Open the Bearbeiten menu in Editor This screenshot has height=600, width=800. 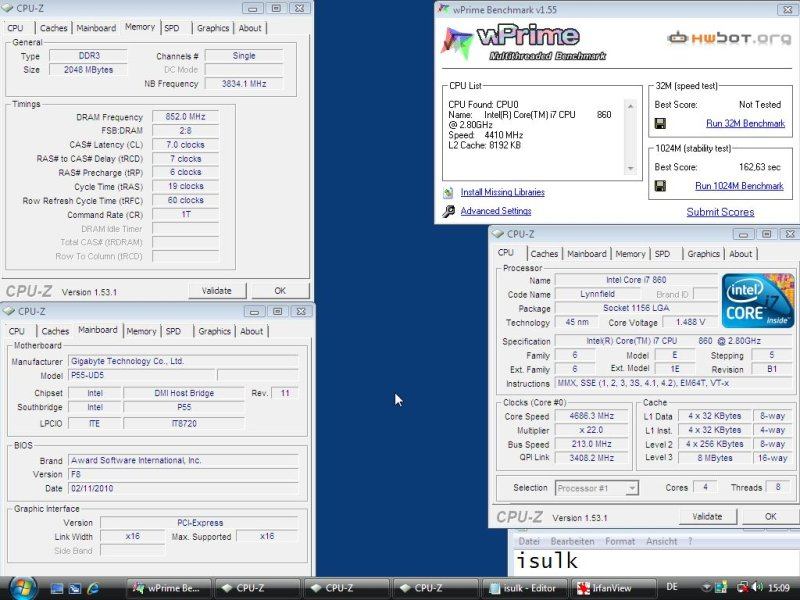click(x=572, y=541)
